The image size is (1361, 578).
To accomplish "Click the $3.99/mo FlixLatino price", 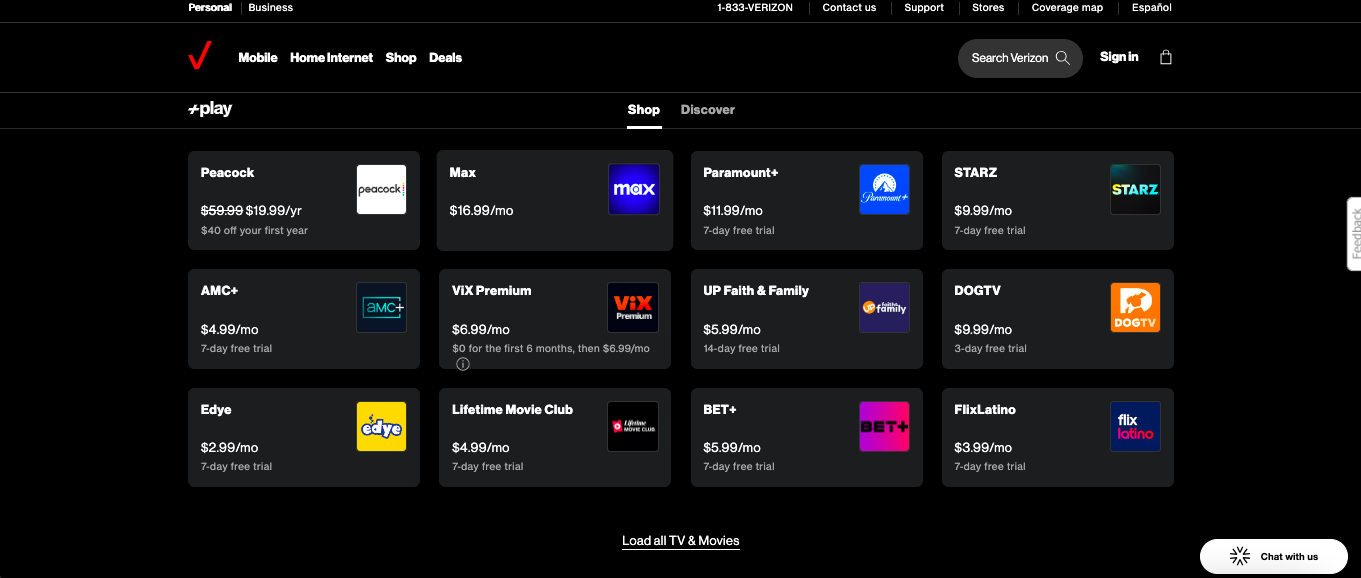I will [983, 447].
